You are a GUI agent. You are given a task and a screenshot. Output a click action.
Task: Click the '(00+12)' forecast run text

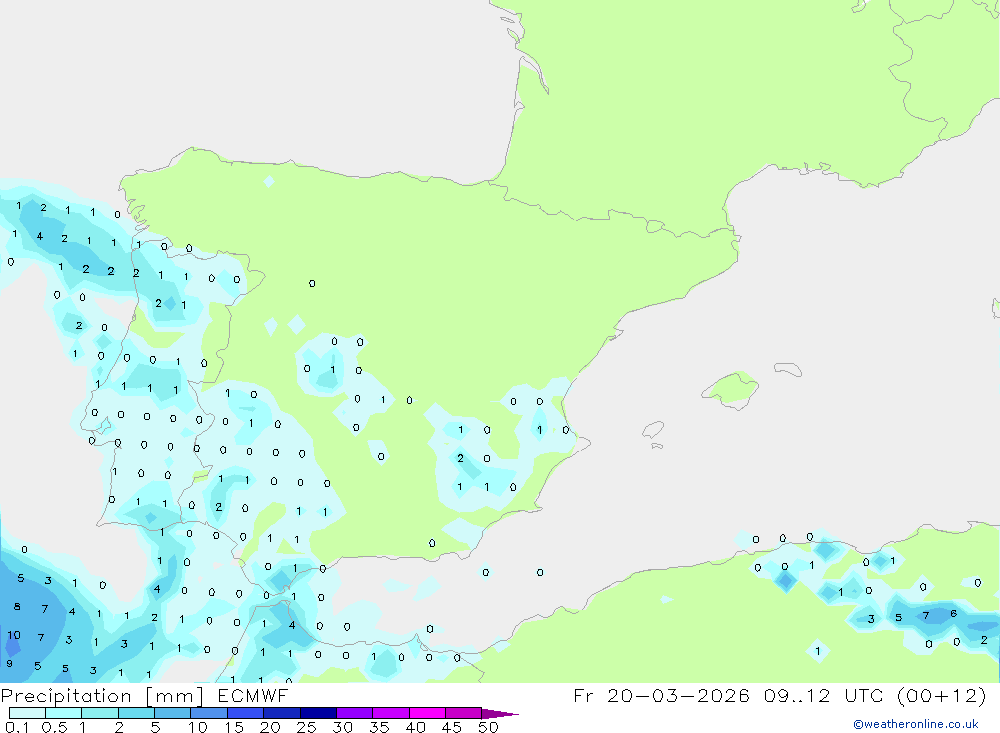click(941, 695)
